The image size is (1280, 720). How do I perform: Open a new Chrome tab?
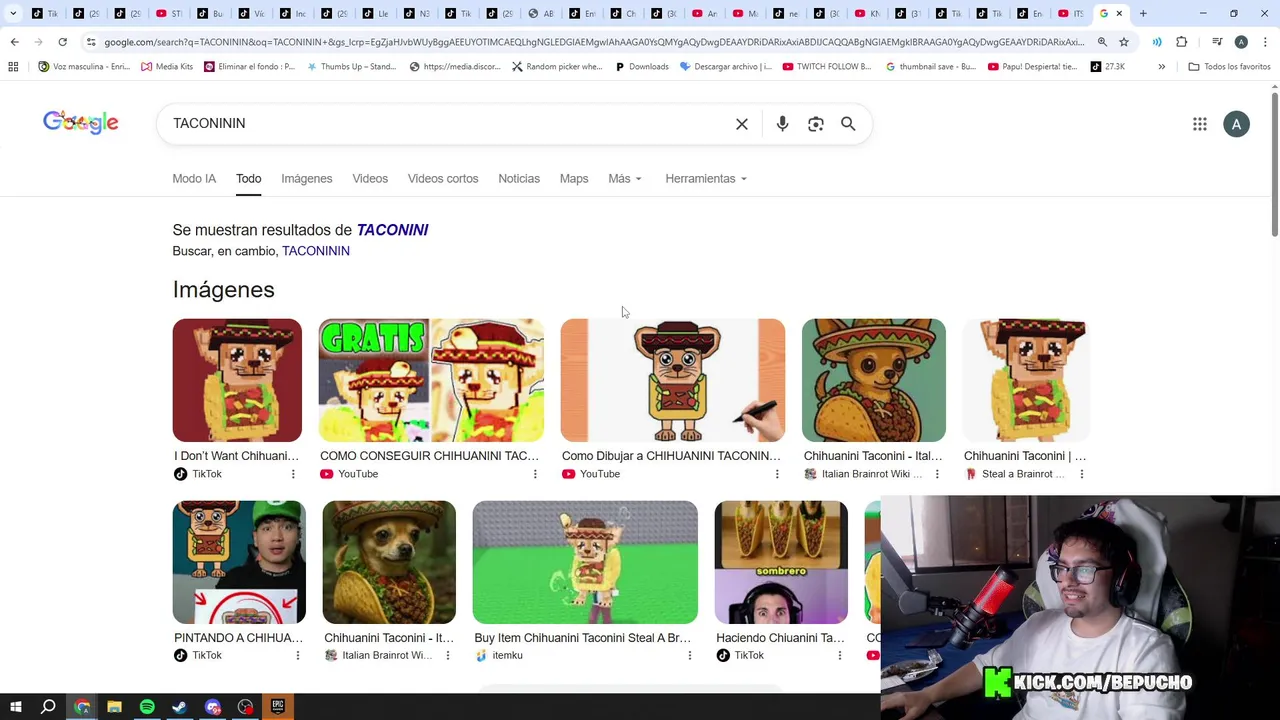1143,13
